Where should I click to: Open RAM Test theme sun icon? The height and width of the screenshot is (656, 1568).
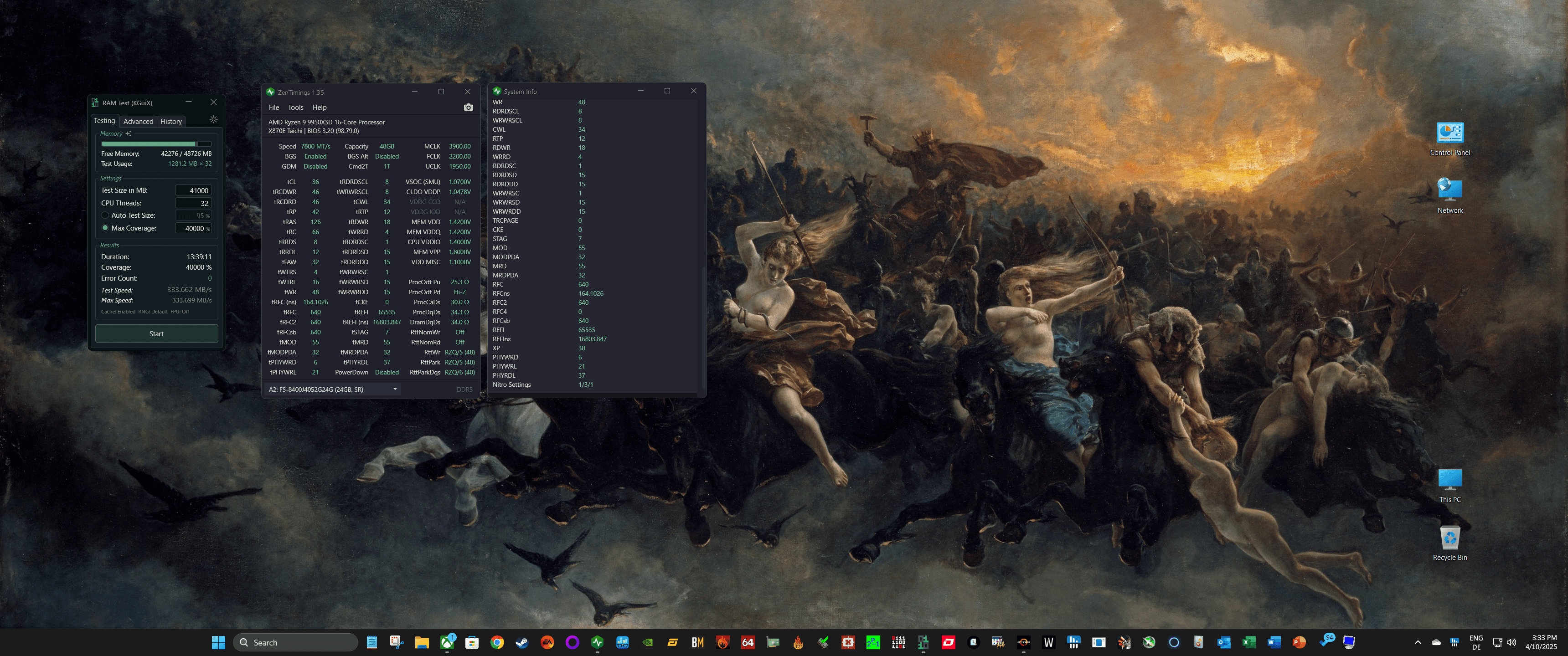(x=214, y=120)
